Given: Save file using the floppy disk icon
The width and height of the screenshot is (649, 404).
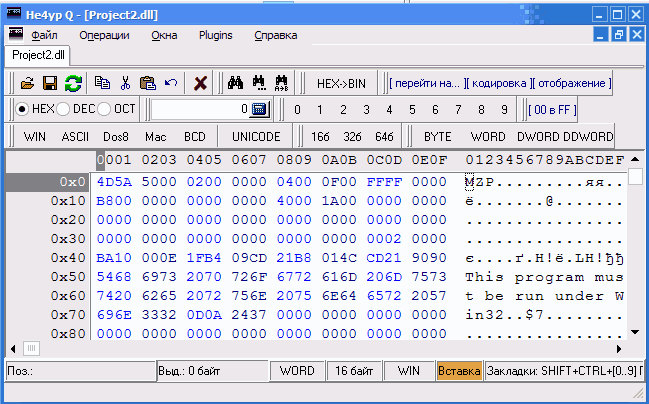Looking at the screenshot, I should (x=50, y=83).
